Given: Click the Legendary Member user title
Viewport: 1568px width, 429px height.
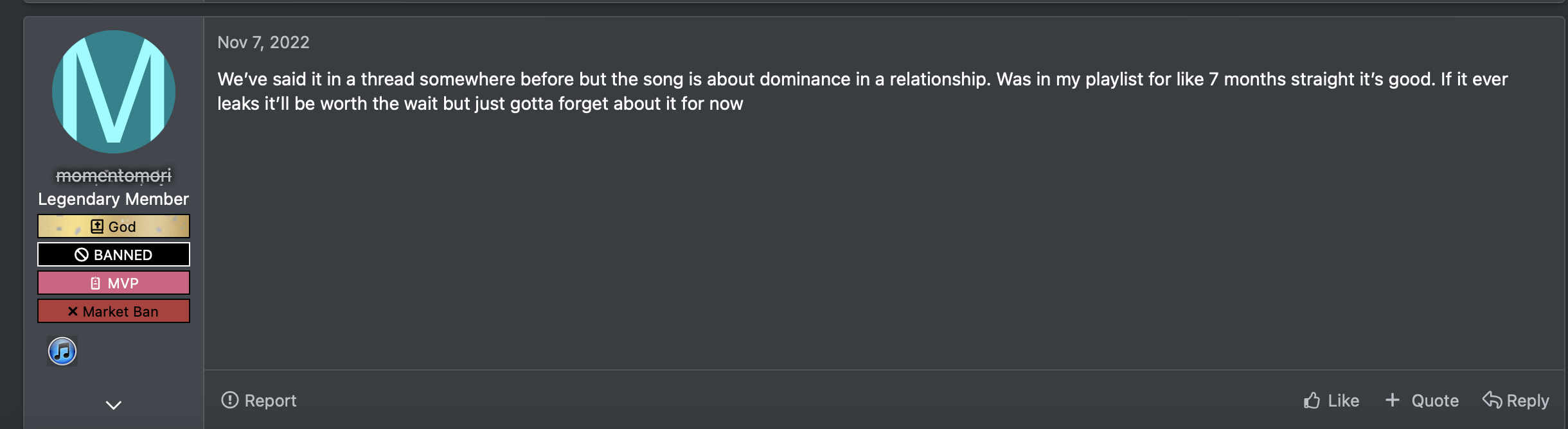Looking at the screenshot, I should coord(114,199).
